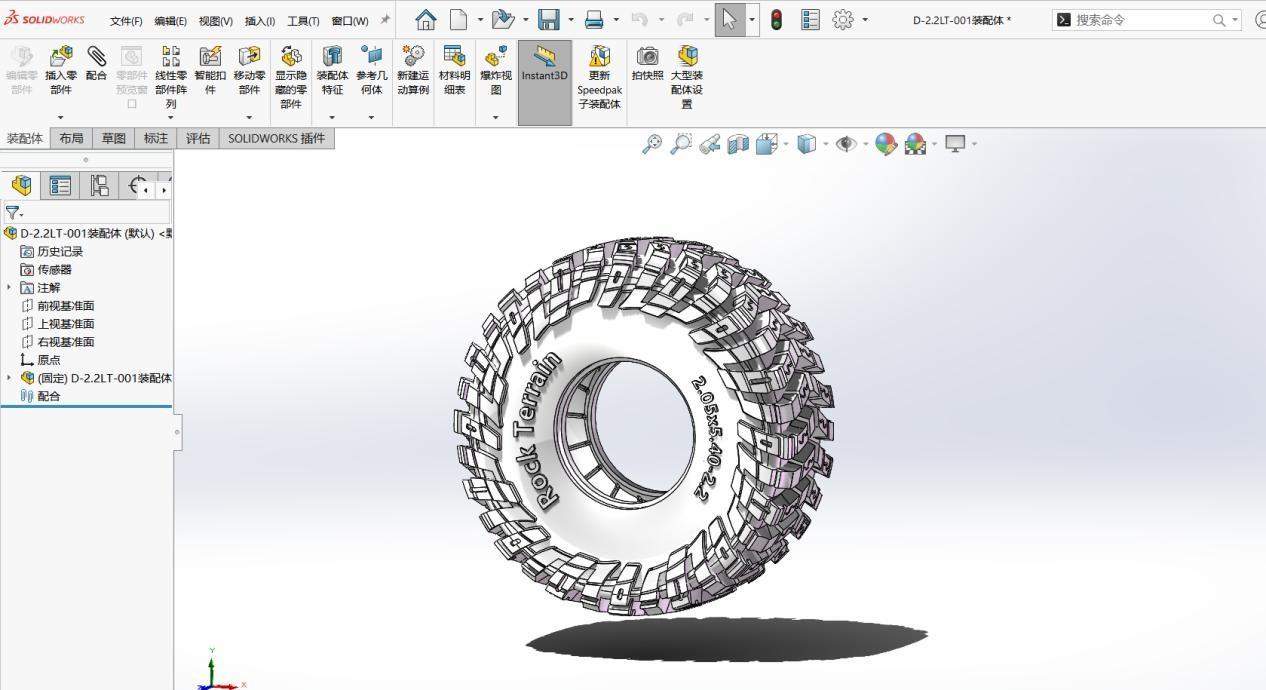Start 新建运动算例 new motion study
Image resolution: width=1266 pixels, height=690 pixels.
tap(413, 70)
